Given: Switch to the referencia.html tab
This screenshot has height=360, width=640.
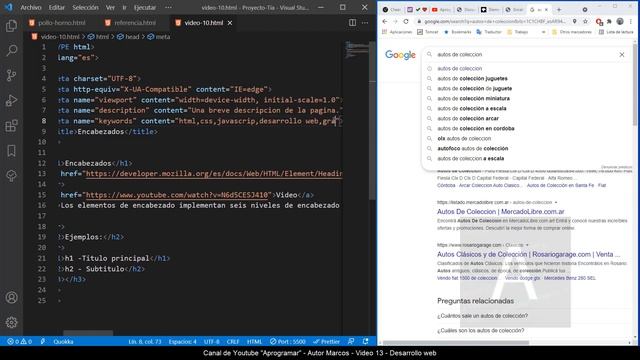Looking at the screenshot, I should click(131, 23).
